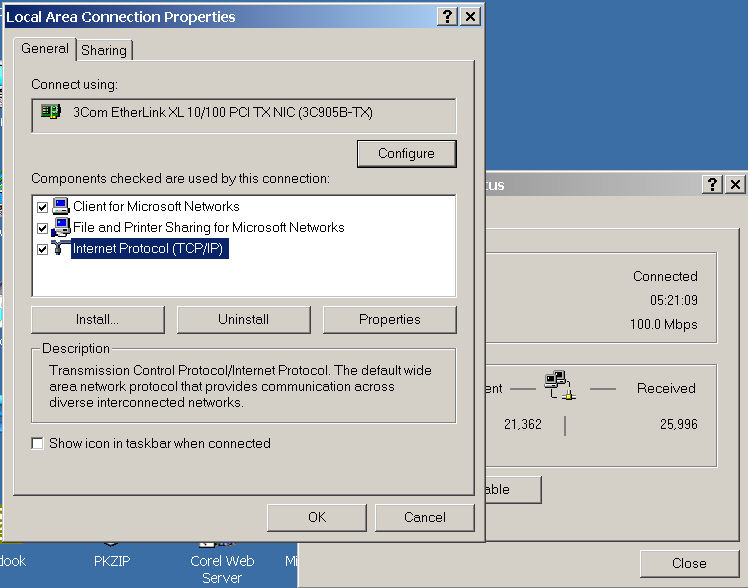The width and height of the screenshot is (748, 588).
Task: Switch to the Sharing tab
Action: pyautogui.click(x=104, y=50)
